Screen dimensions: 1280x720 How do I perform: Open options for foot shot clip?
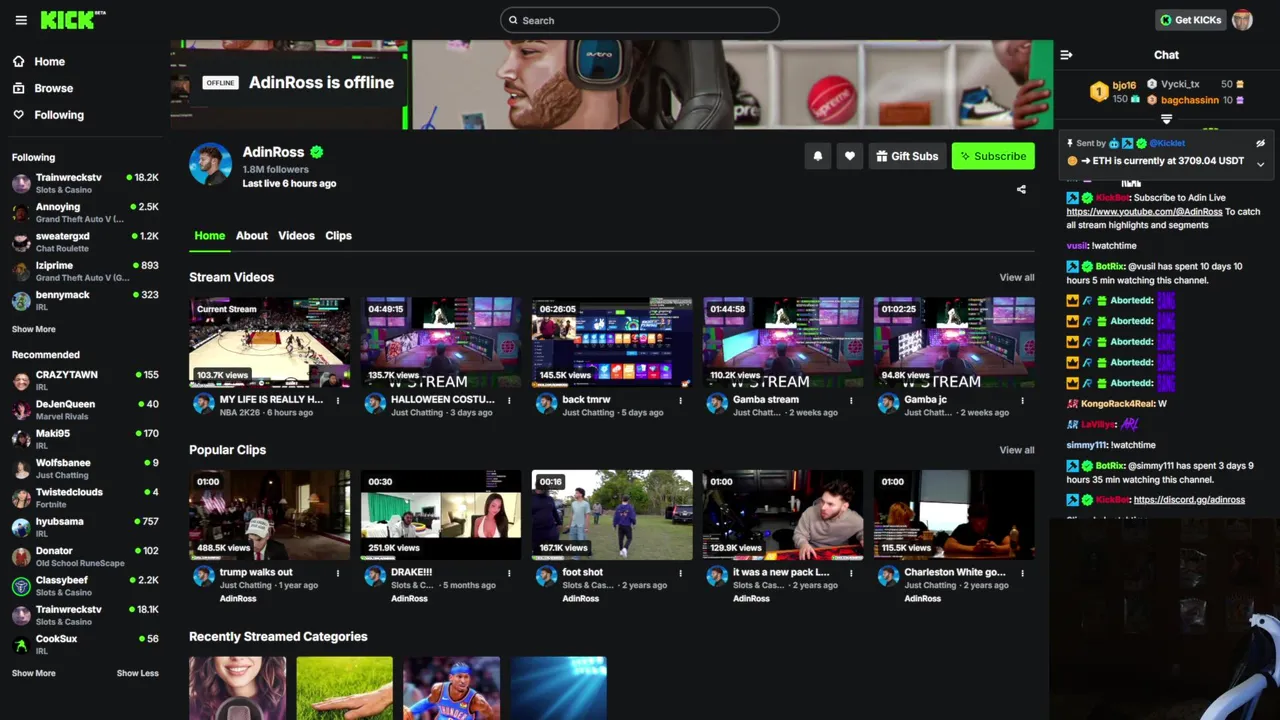pyautogui.click(x=681, y=574)
